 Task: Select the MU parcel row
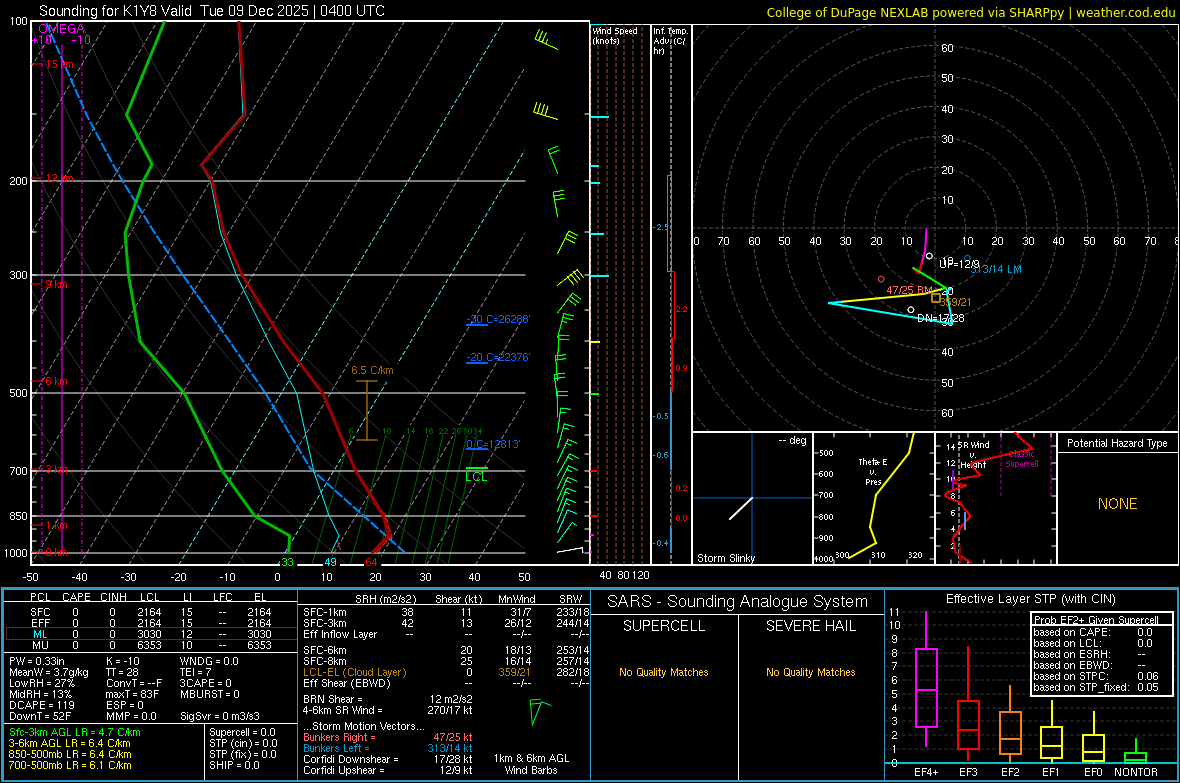pyautogui.click(x=151, y=644)
